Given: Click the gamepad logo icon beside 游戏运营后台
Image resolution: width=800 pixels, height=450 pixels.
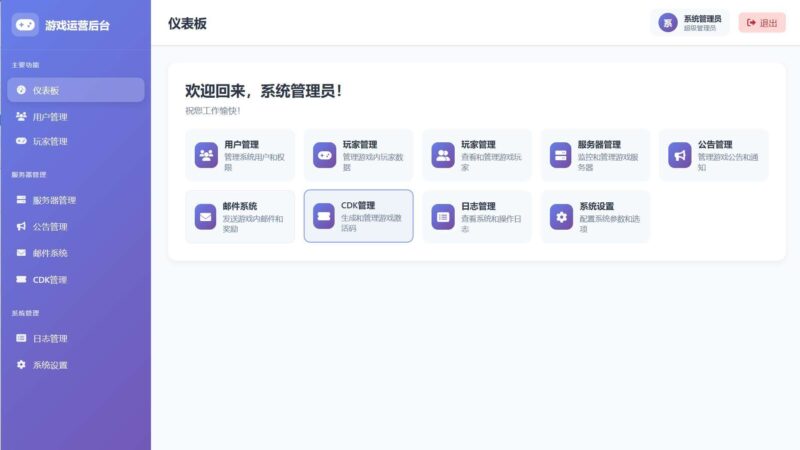Looking at the screenshot, I should pos(25,24).
